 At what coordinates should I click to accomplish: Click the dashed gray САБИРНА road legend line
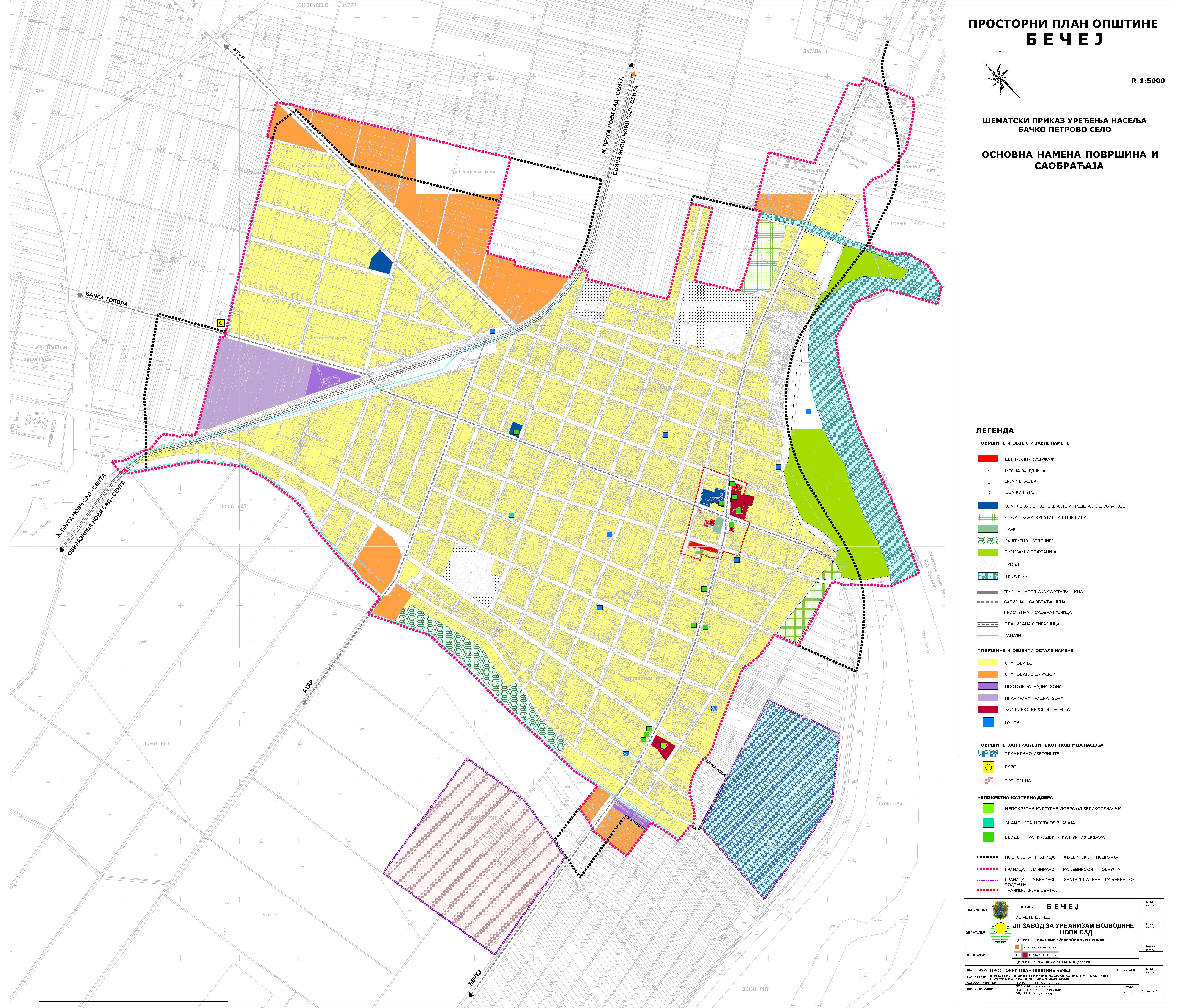pos(987,602)
